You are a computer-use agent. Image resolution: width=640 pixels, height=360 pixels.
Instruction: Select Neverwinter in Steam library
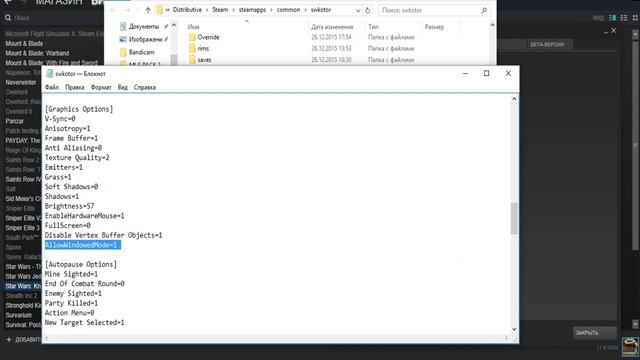coord(21,82)
